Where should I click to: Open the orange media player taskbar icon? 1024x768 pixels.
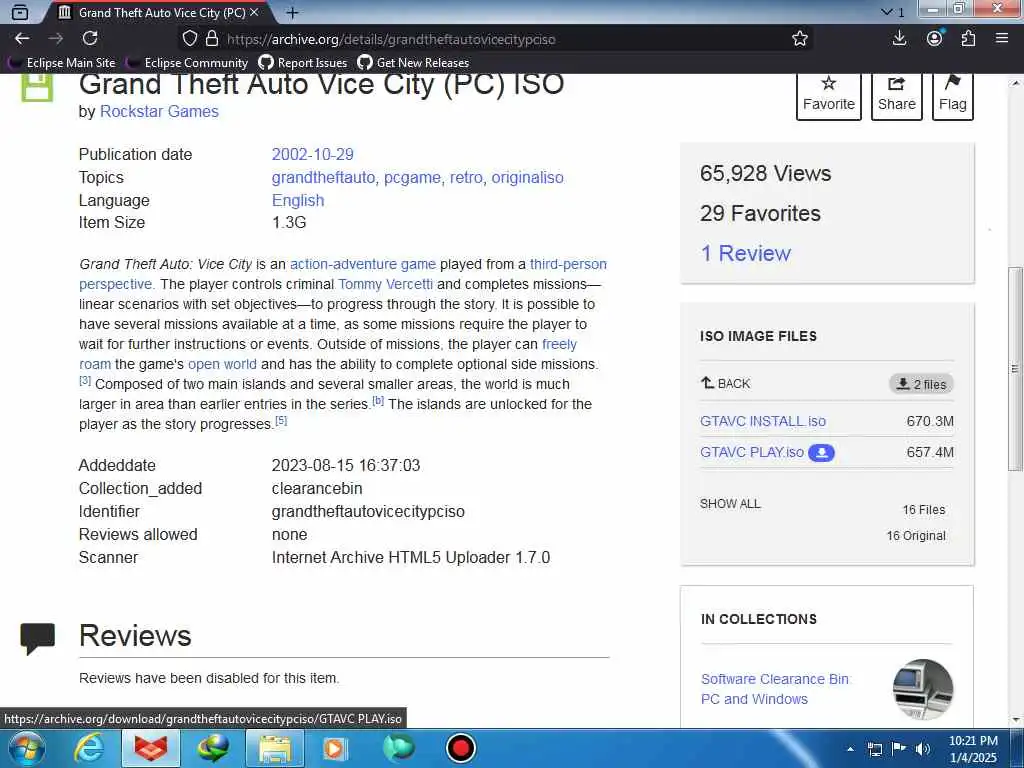335,748
